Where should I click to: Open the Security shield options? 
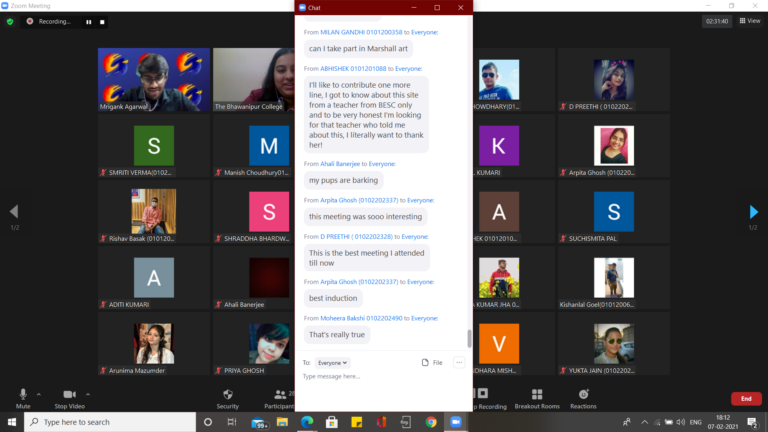click(228, 396)
